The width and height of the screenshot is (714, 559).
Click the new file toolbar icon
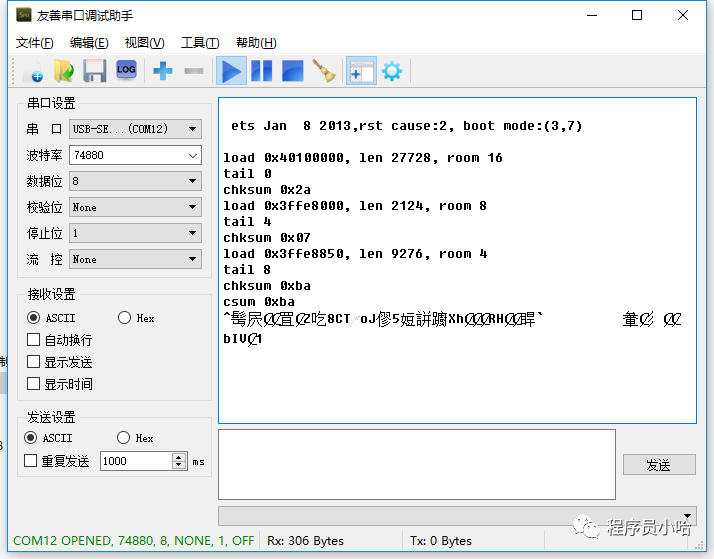(32, 71)
